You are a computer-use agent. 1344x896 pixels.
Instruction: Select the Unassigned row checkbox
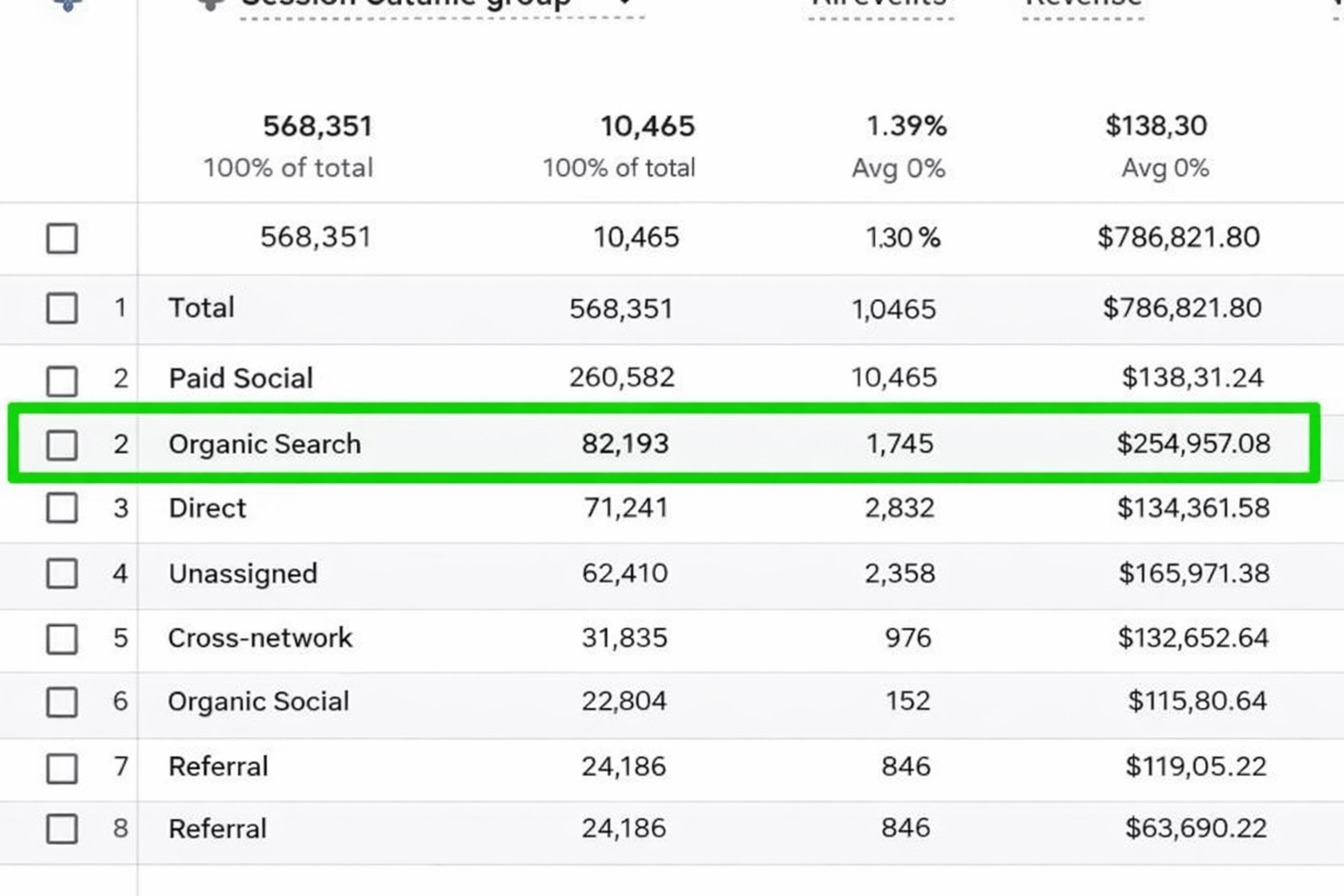click(x=62, y=574)
